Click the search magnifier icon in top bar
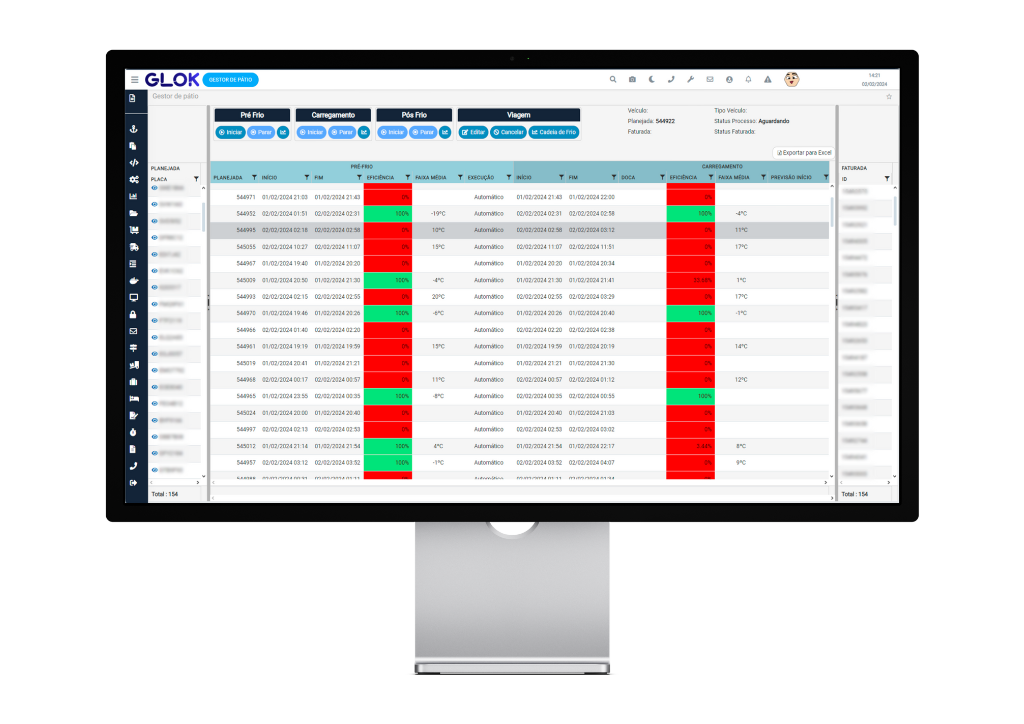The height and width of the screenshot is (724, 1024). tap(613, 79)
